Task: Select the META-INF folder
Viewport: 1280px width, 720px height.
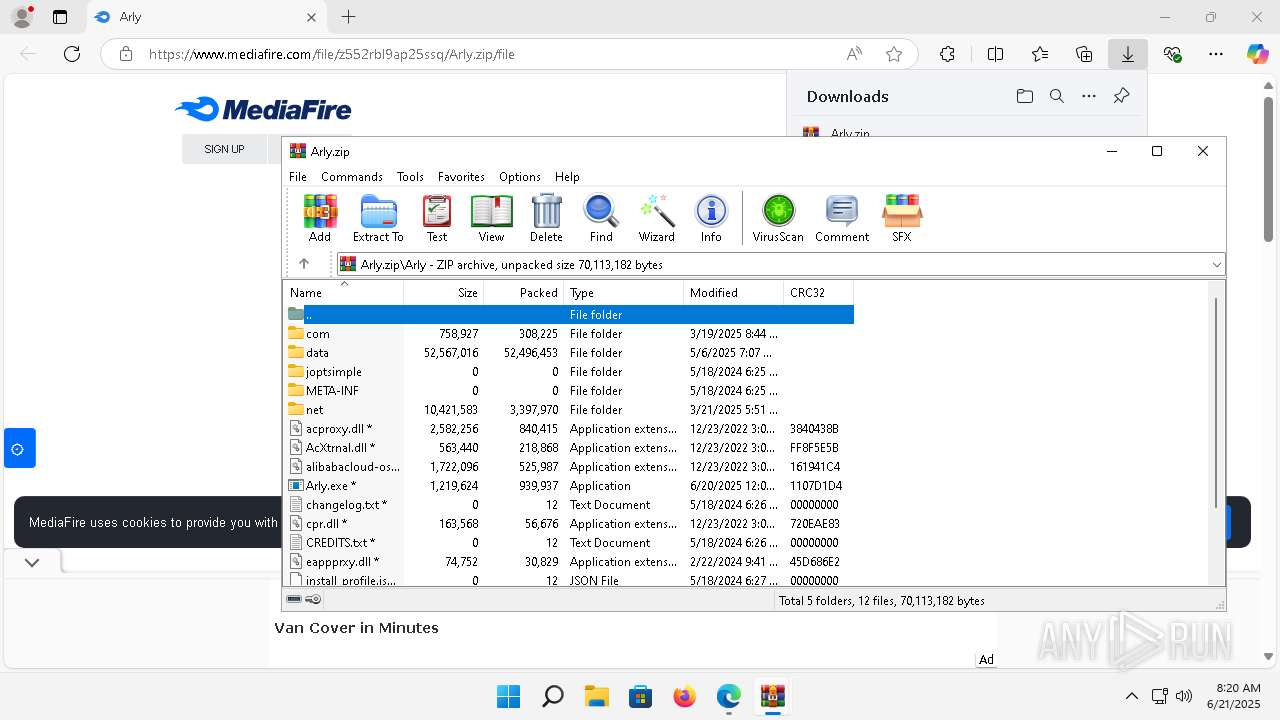Action: (x=569, y=391)
